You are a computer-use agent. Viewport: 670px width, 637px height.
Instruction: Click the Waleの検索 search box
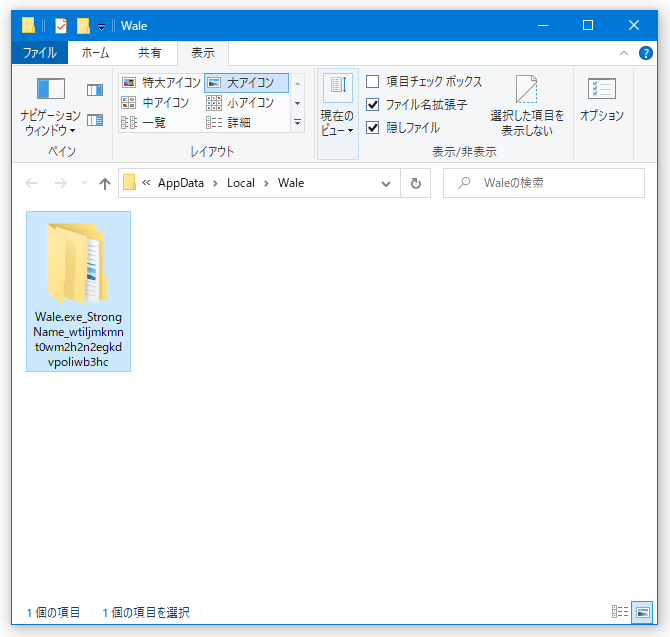coord(544,183)
